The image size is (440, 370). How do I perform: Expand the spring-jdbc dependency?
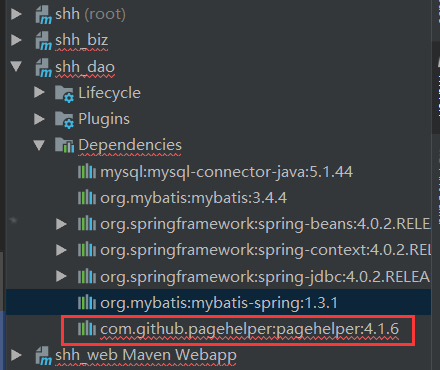(x=61, y=276)
